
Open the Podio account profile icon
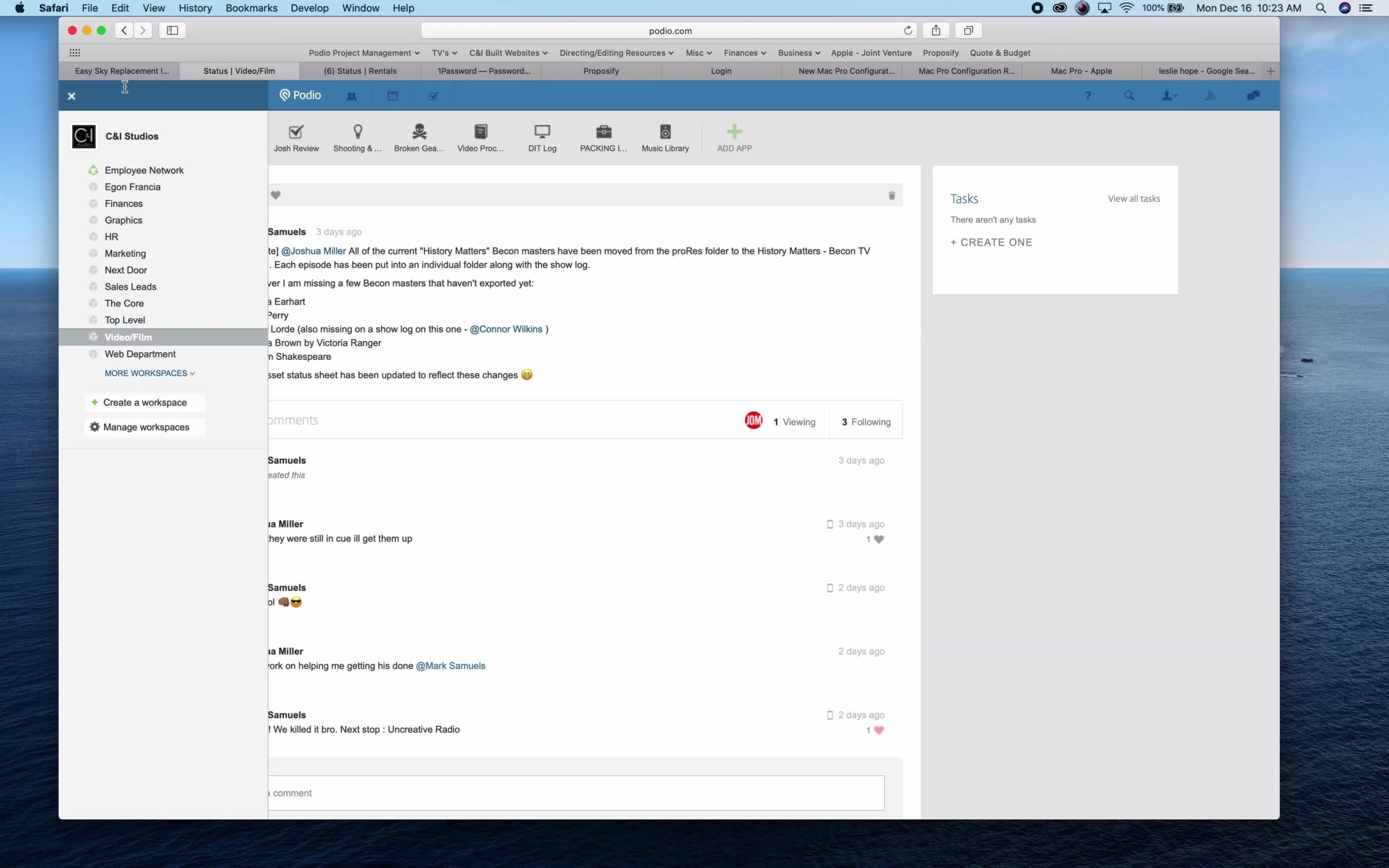(1169, 96)
